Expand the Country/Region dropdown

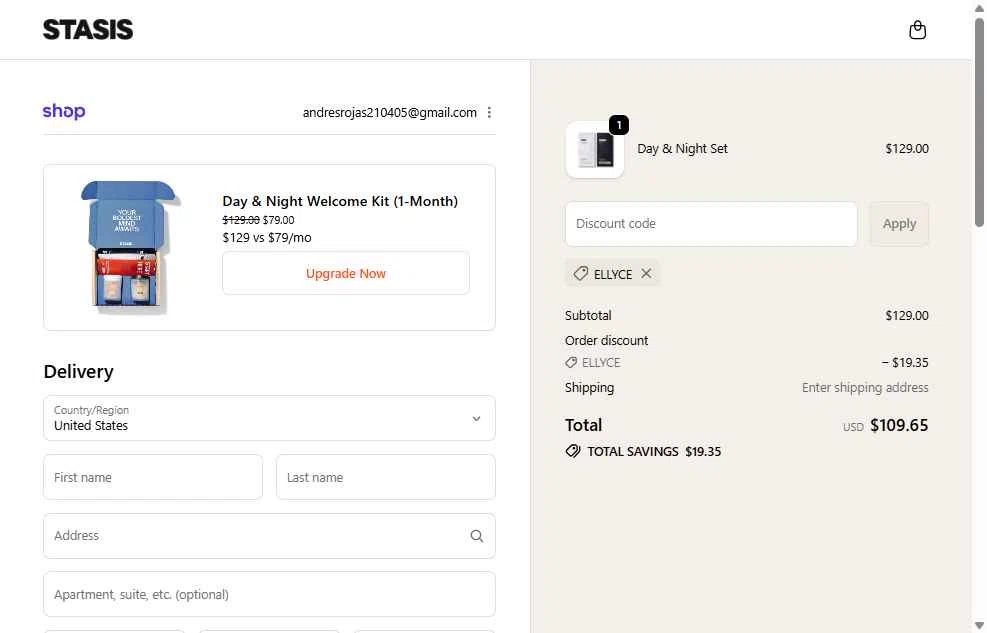click(269, 418)
